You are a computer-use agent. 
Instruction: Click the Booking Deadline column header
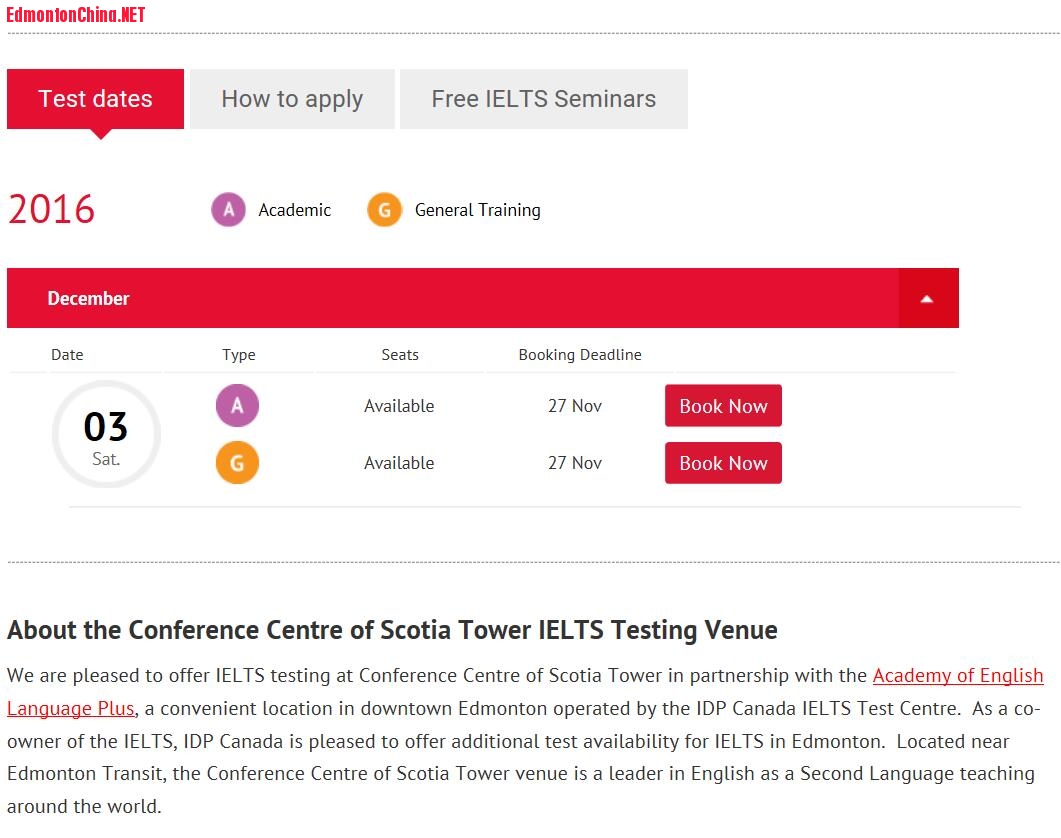580,355
